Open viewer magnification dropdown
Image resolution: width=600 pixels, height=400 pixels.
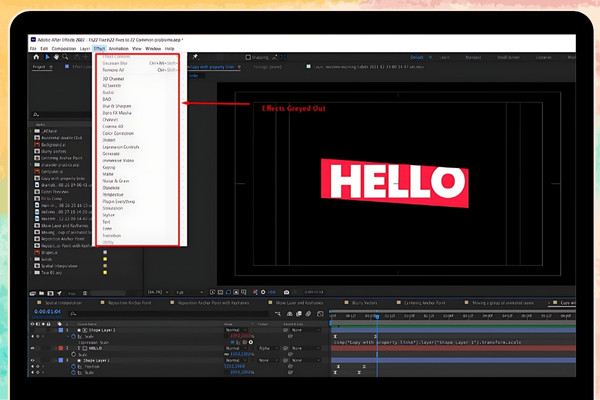click(x=158, y=292)
